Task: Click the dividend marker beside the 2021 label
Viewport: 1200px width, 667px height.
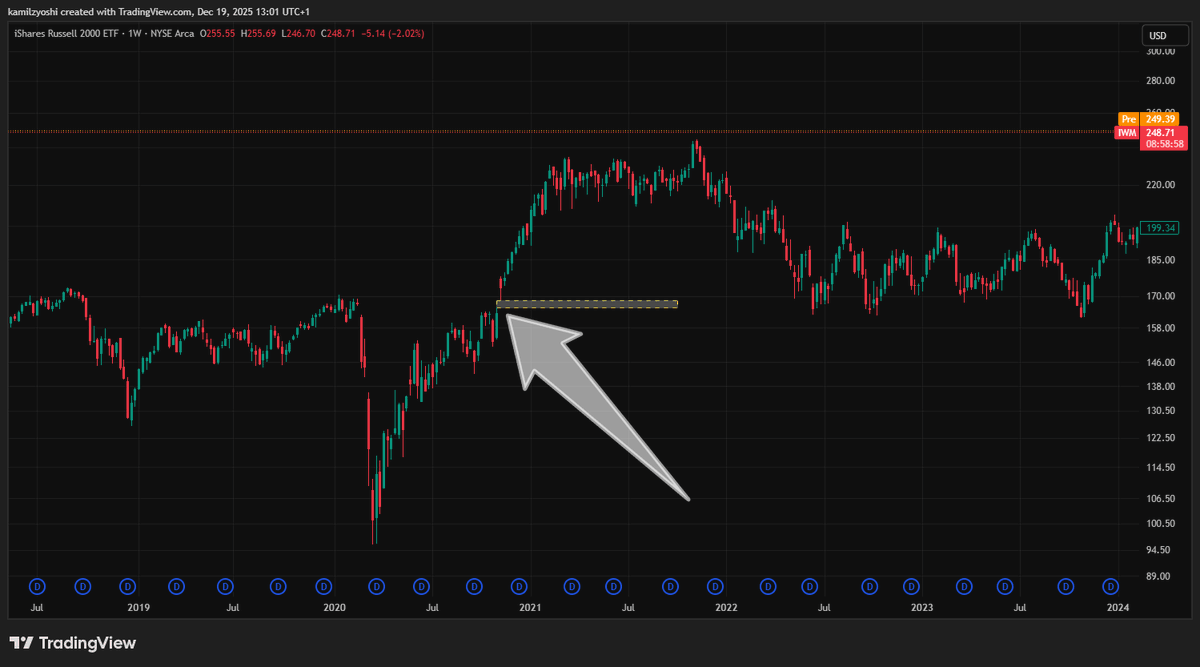Action: pyautogui.click(x=519, y=586)
